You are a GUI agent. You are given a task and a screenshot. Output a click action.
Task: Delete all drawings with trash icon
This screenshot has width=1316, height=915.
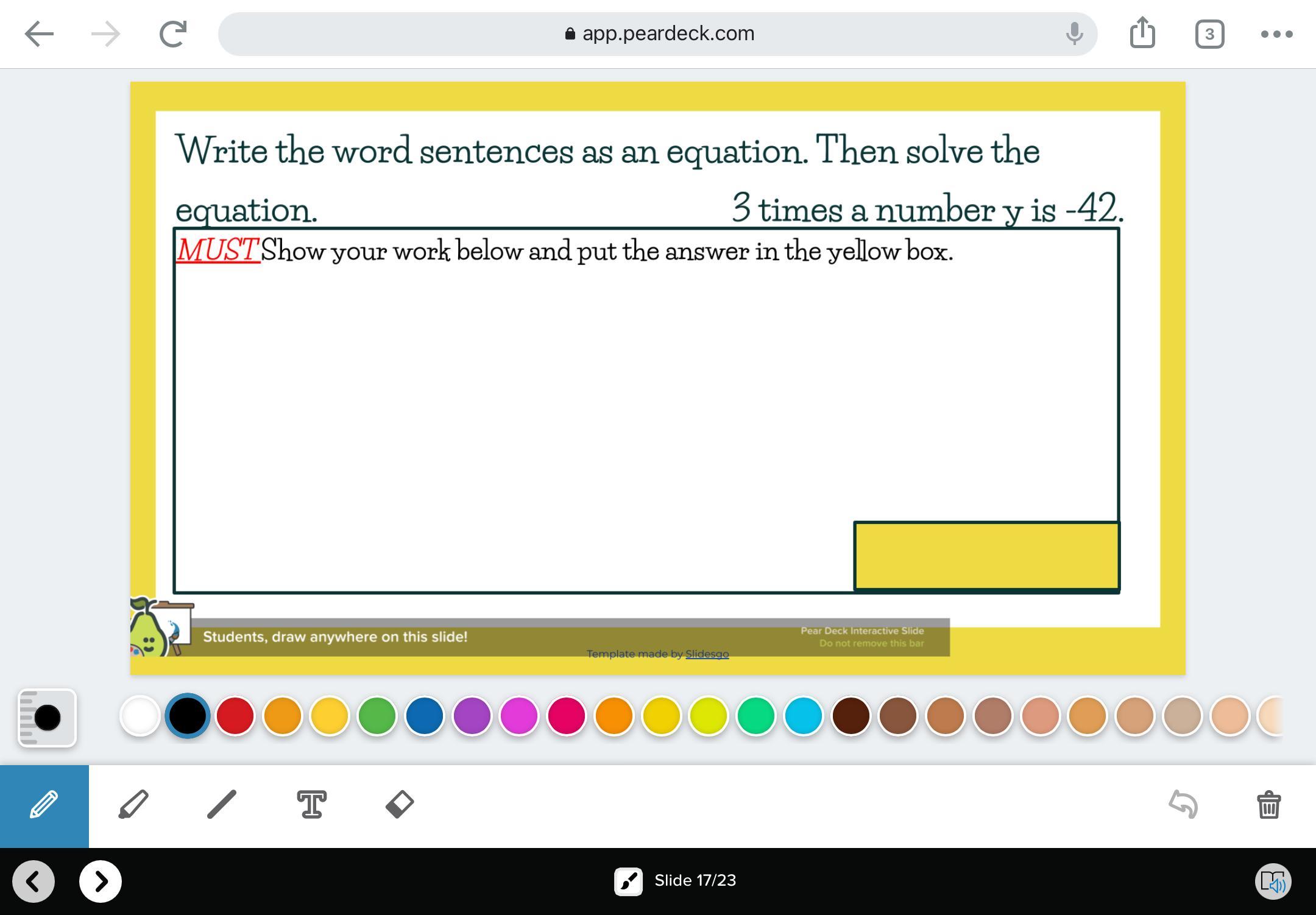point(1268,805)
